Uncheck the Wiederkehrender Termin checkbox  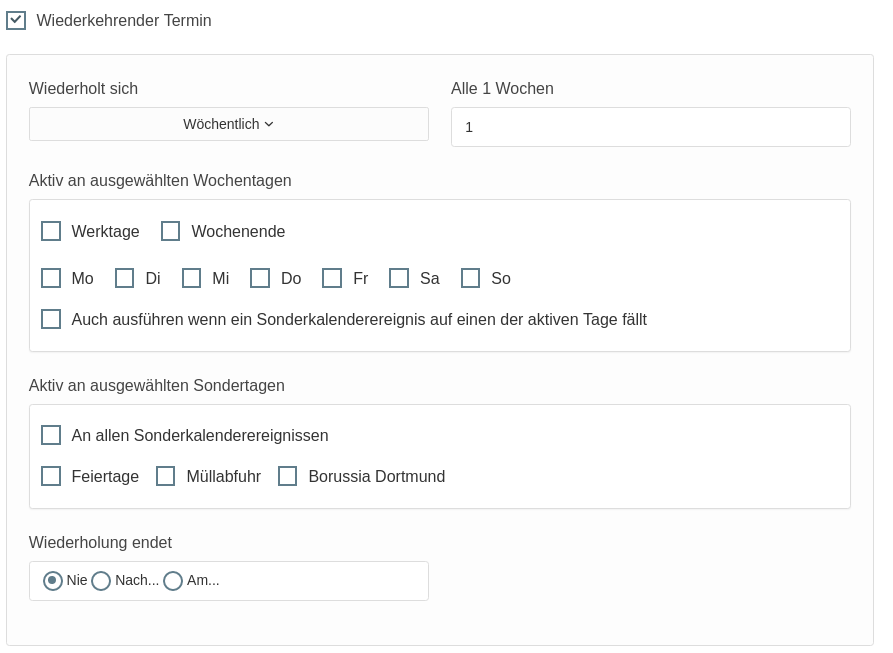pos(16,20)
